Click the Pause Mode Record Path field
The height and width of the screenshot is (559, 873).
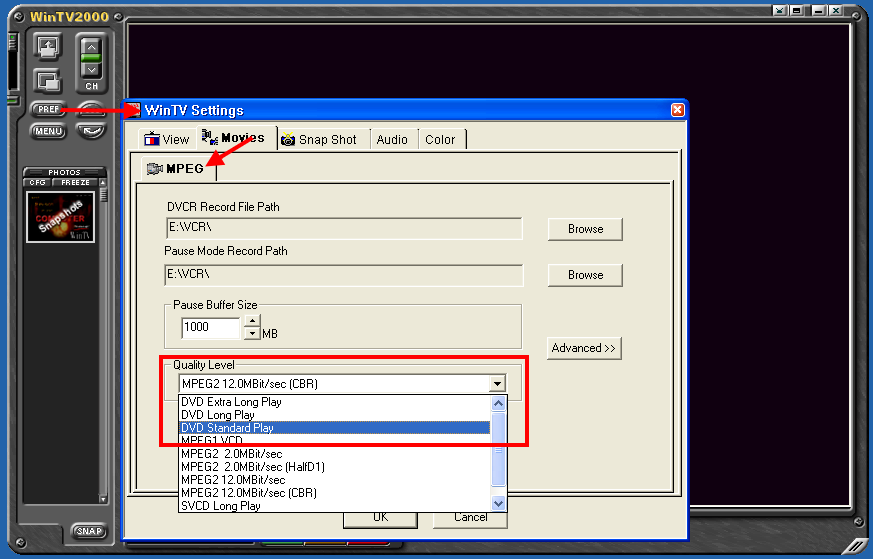point(344,275)
